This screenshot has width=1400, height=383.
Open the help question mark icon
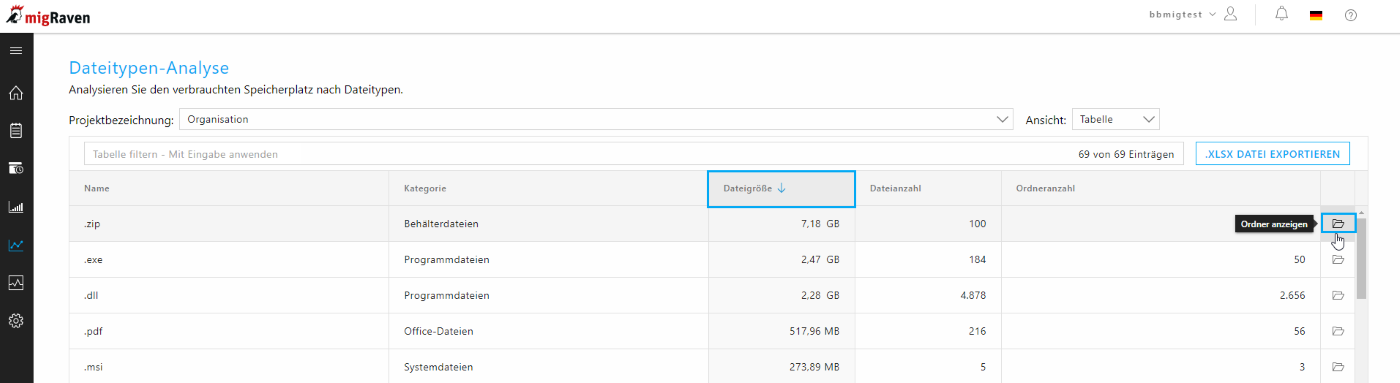click(x=1351, y=15)
